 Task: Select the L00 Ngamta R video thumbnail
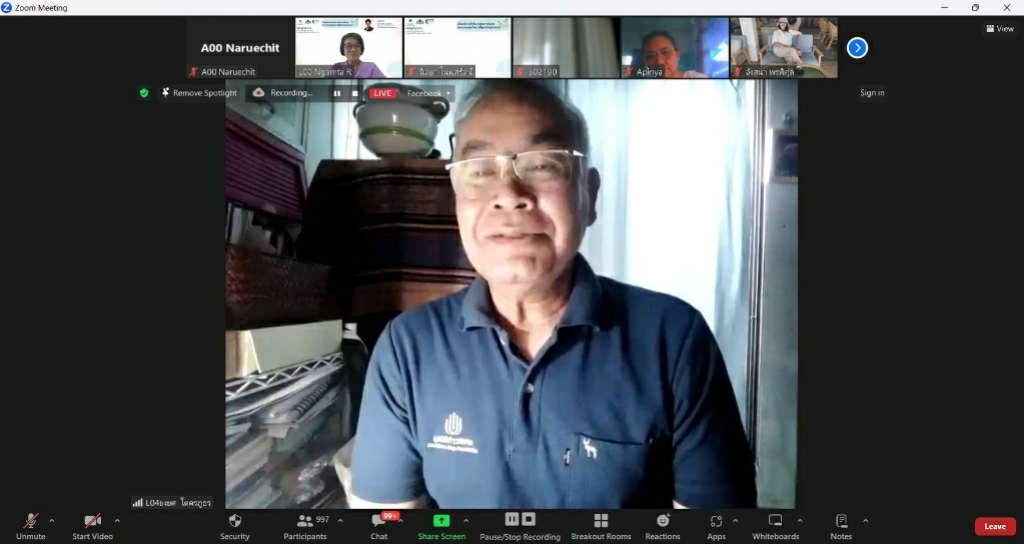click(349, 48)
